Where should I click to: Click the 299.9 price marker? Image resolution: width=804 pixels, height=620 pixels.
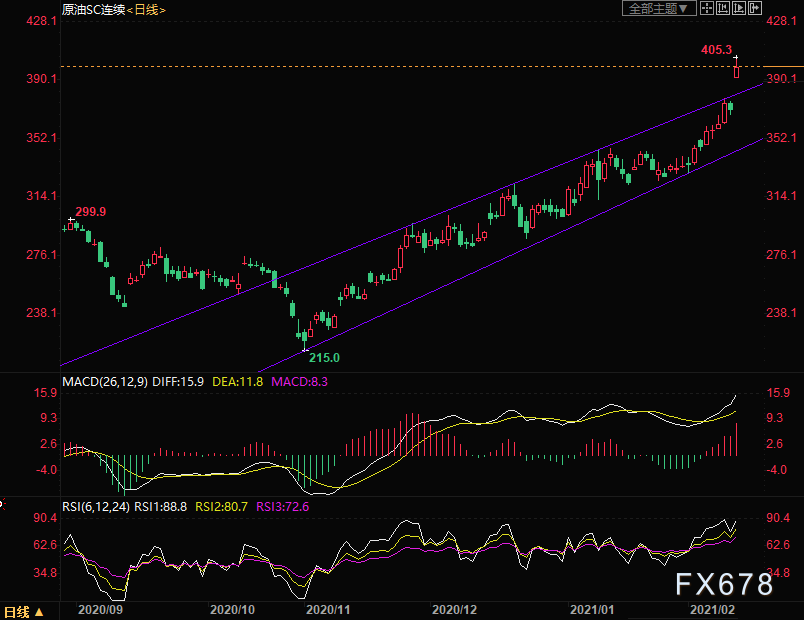[x=91, y=212]
